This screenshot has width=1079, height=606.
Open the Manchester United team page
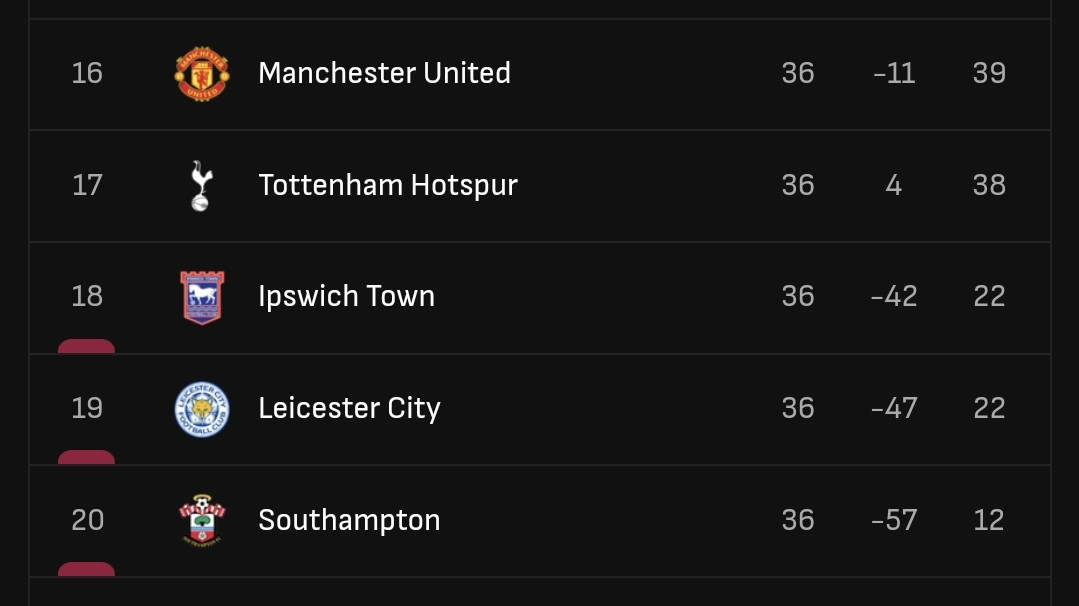click(x=384, y=73)
